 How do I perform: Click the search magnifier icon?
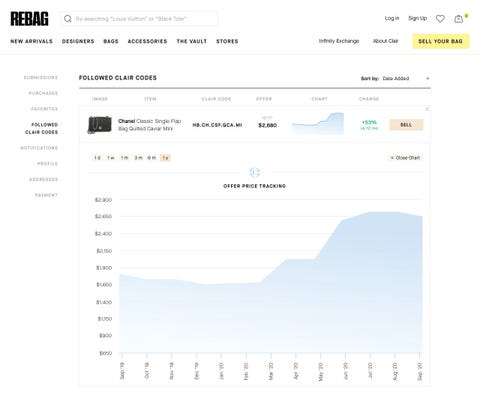(68, 19)
